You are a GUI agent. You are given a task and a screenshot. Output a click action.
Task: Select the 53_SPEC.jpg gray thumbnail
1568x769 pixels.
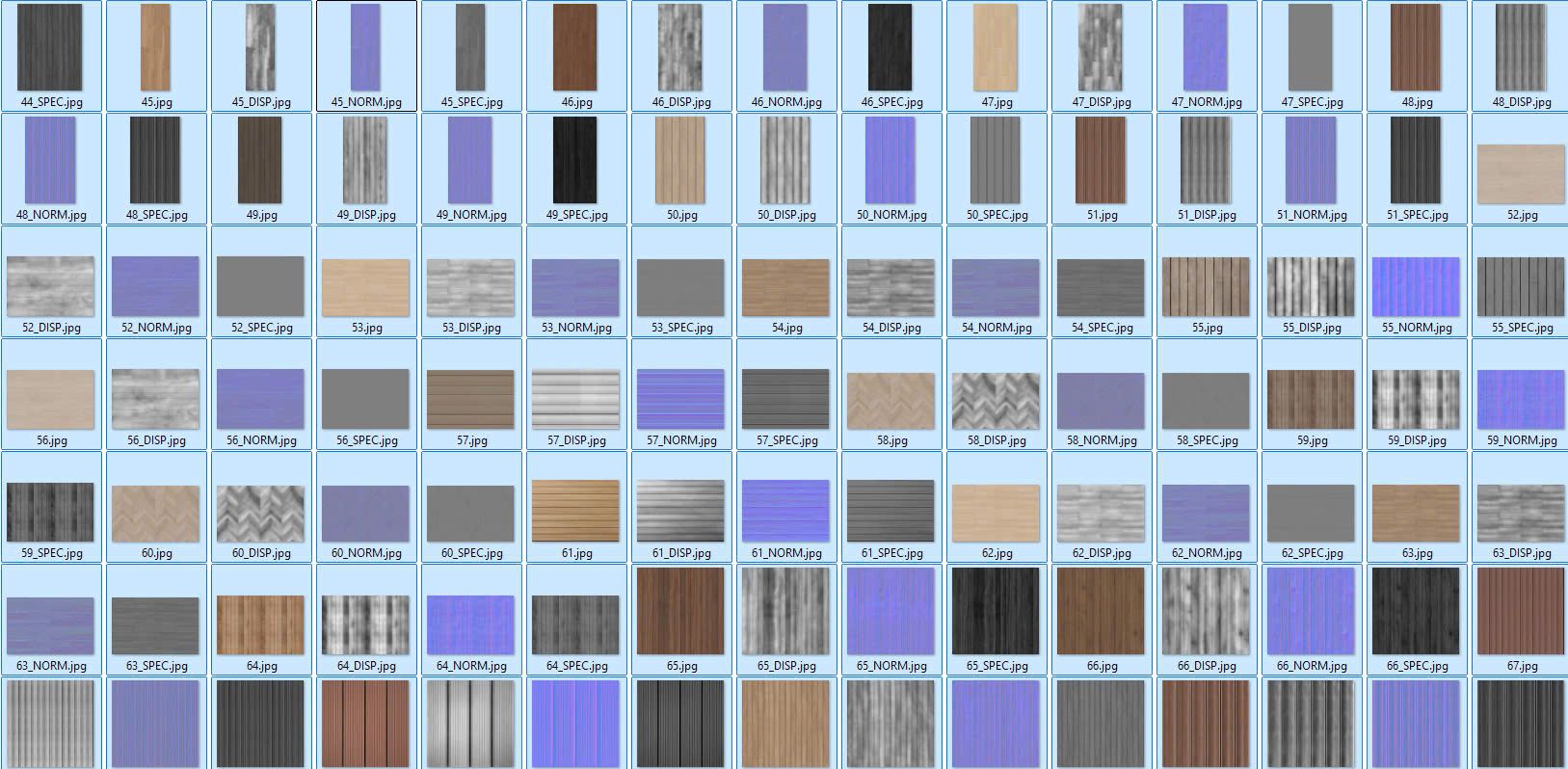click(x=681, y=287)
